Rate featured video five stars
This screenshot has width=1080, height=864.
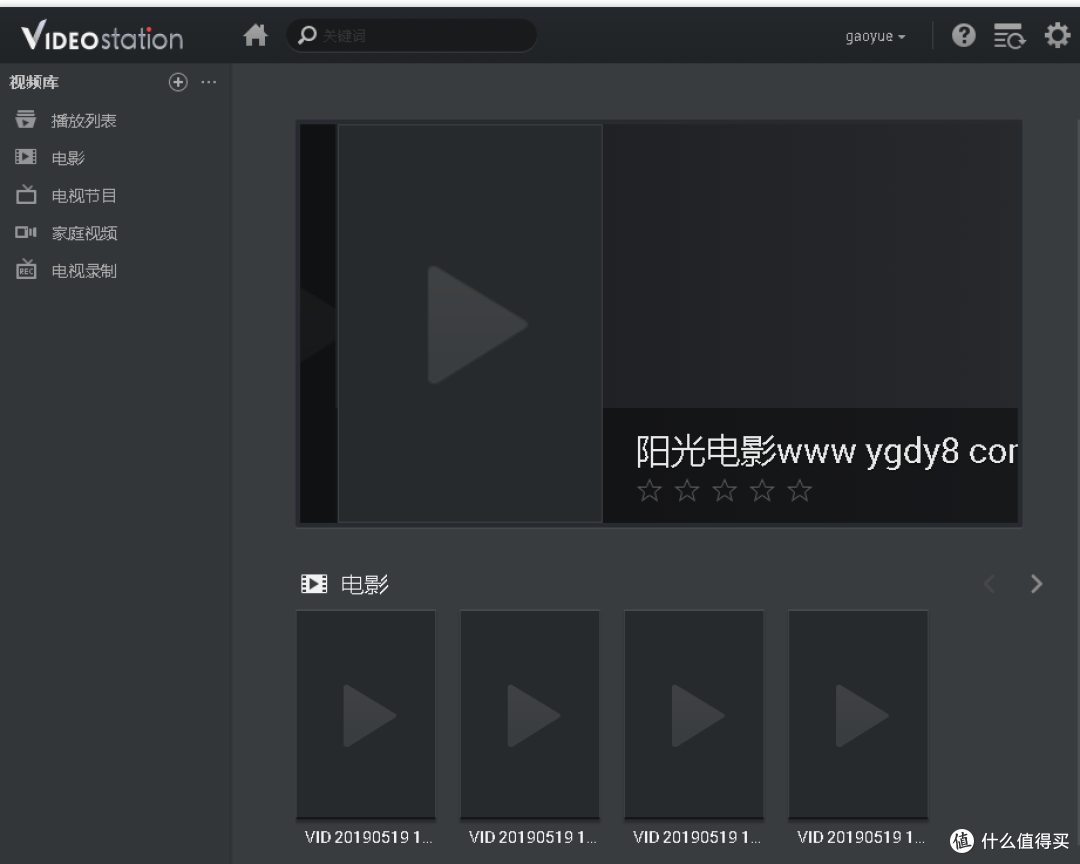click(x=800, y=491)
